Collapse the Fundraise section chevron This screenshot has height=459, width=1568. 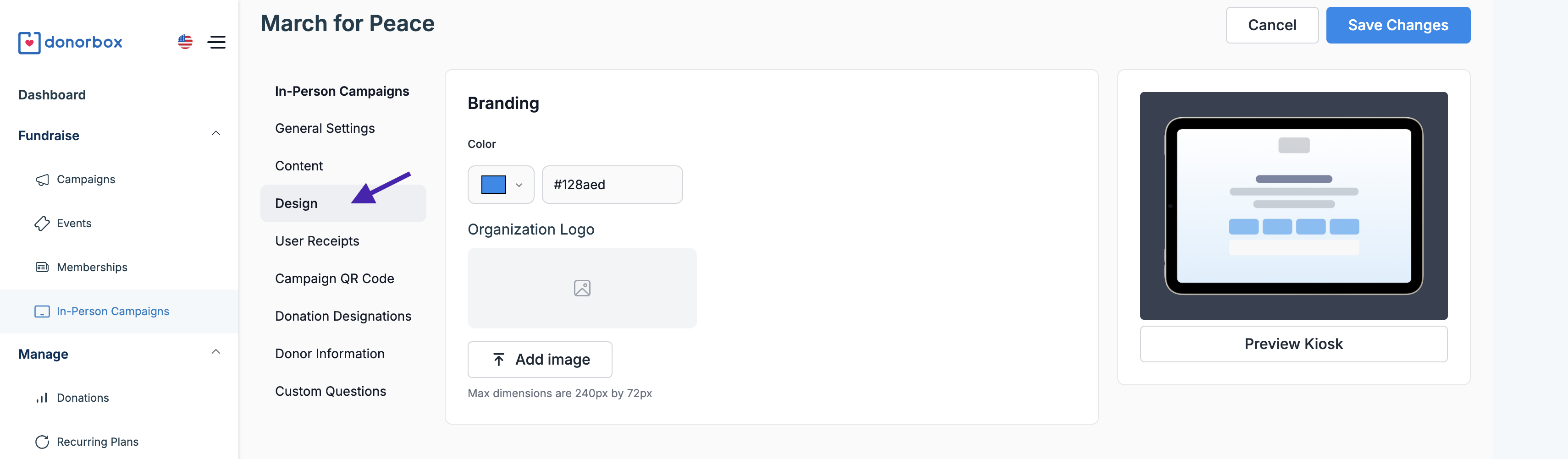215,133
